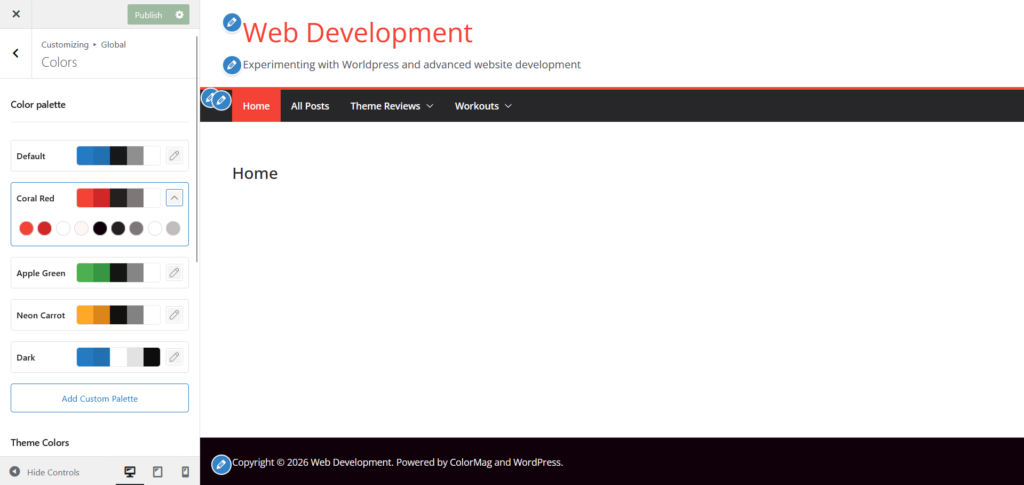Click the close customizer X icon
The width and height of the screenshot is (1024, 485).
pos(16,14)
